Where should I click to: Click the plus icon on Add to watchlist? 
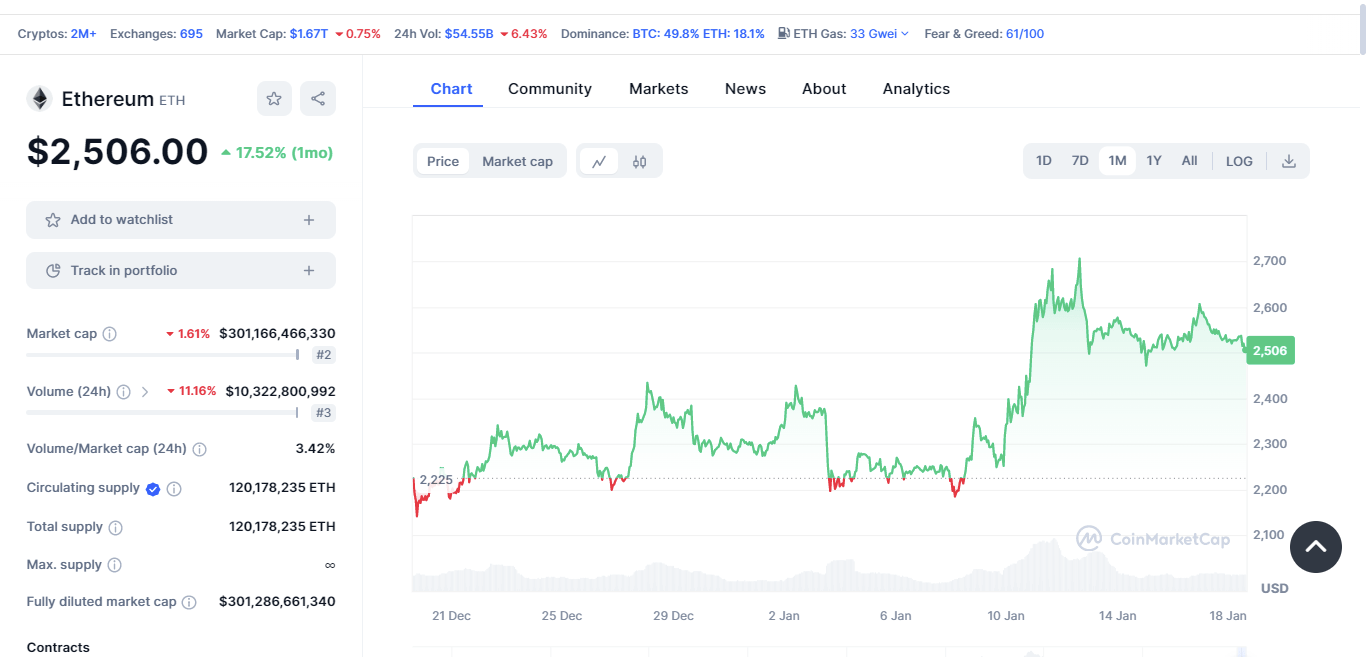coord(309,220)
